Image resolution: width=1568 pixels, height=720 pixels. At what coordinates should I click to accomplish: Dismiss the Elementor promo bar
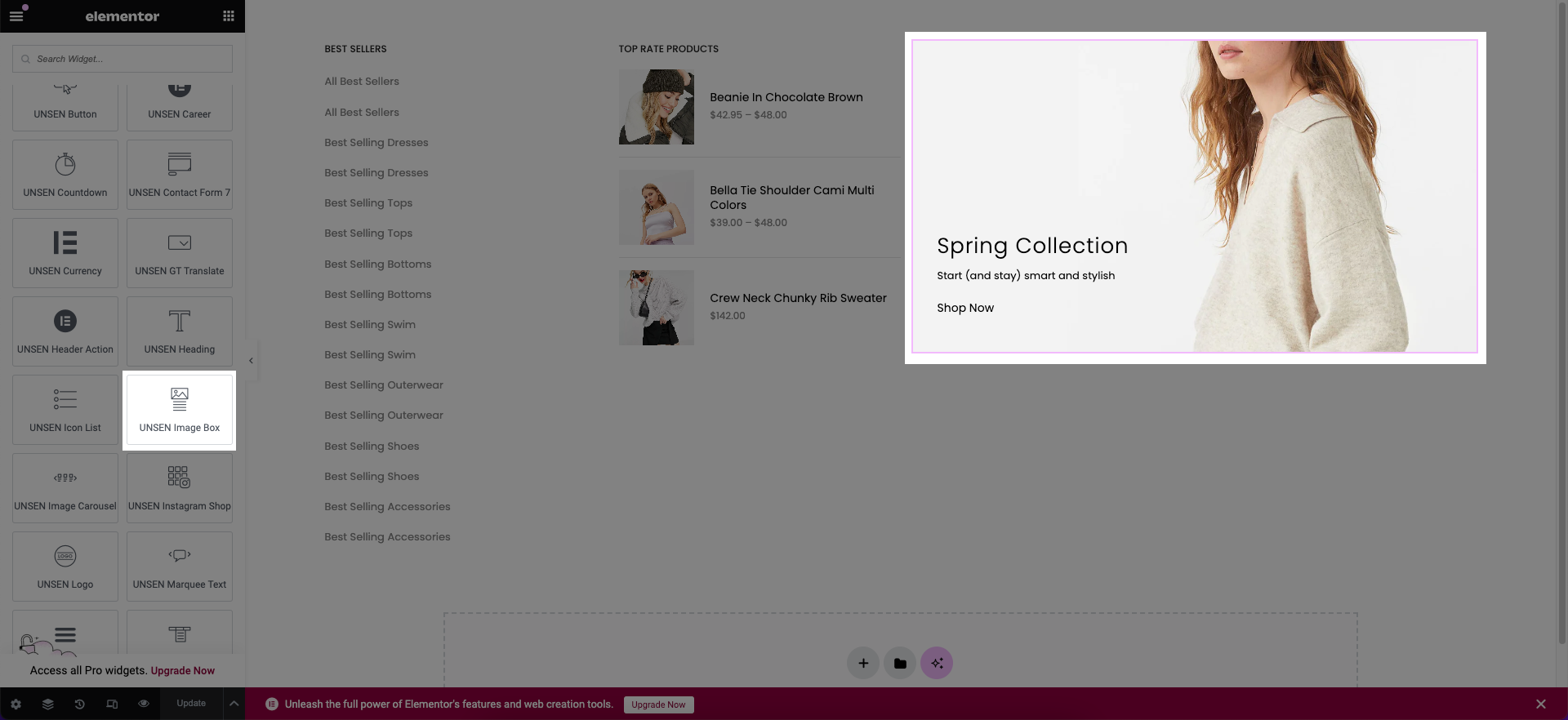point(1540,704)
